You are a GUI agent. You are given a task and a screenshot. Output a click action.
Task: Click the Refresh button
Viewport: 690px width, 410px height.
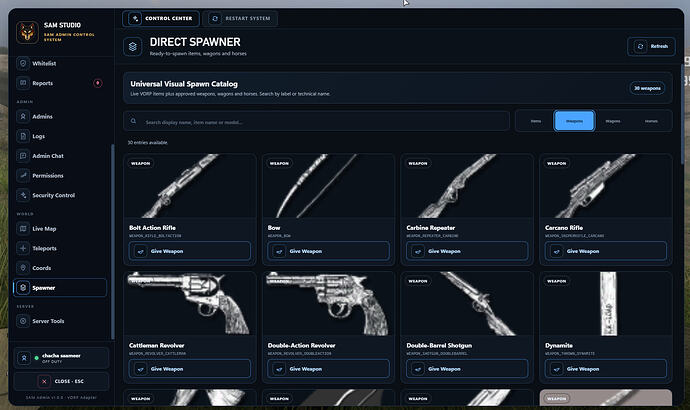(651, 46)
